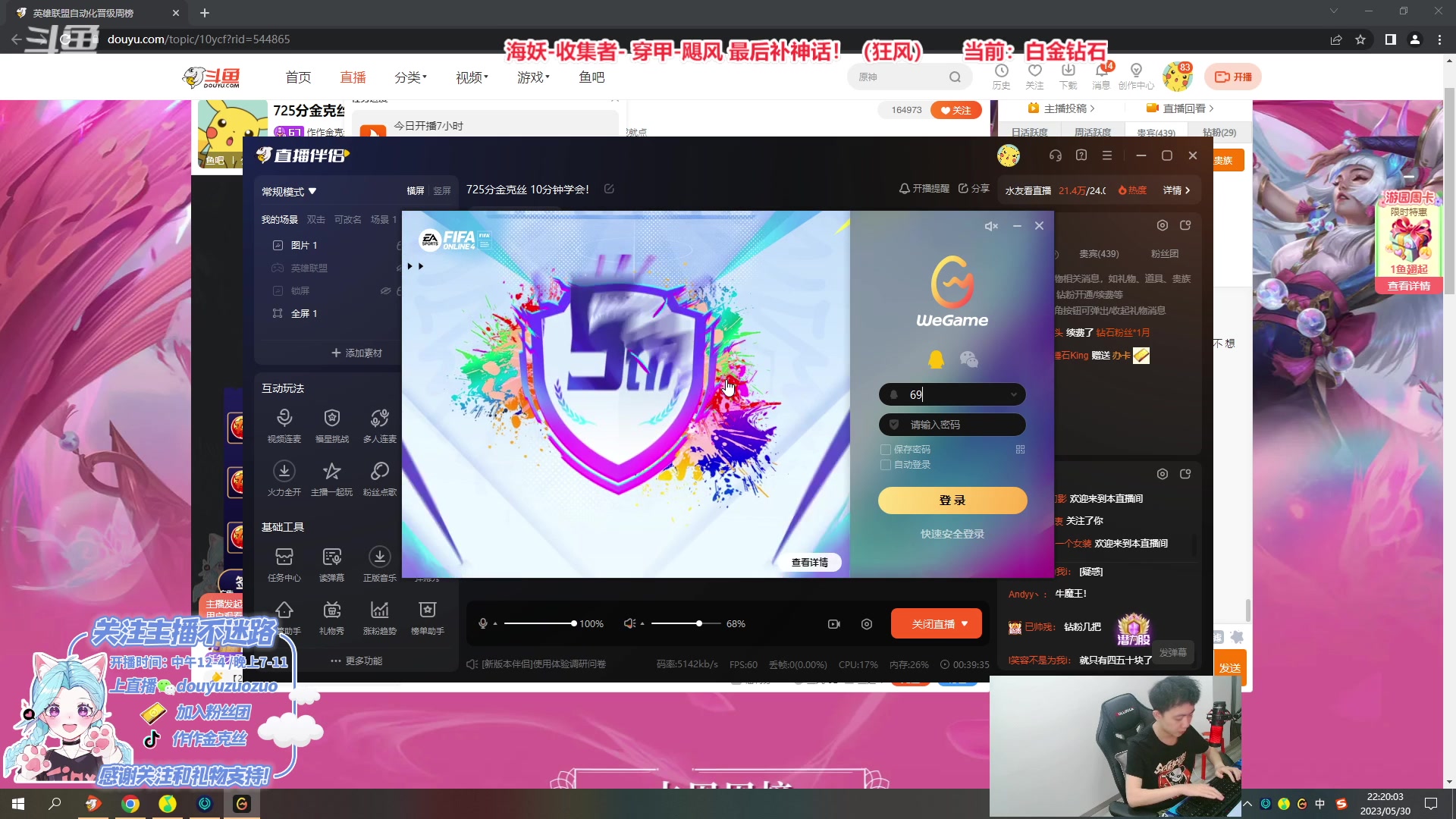Open 任务中心 task center
Image resolution: width=1456 pixels, height=819 pixels.
click(x=284, y=564)
